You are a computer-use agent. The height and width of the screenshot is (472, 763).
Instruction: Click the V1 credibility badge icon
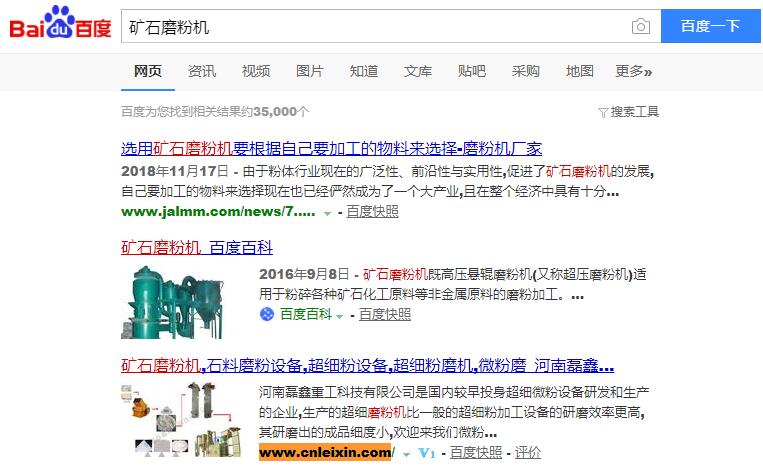(427, 453)
